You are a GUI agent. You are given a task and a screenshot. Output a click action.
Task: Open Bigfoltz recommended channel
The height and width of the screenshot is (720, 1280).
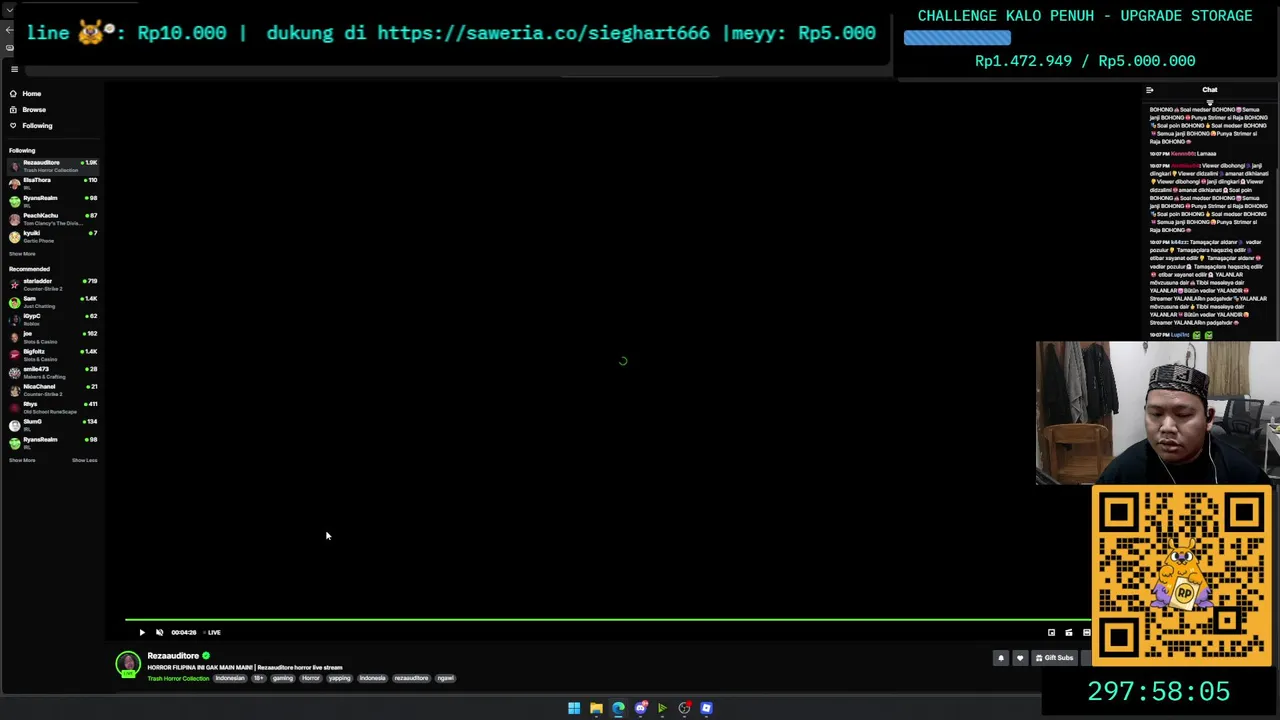pos(53,354)
